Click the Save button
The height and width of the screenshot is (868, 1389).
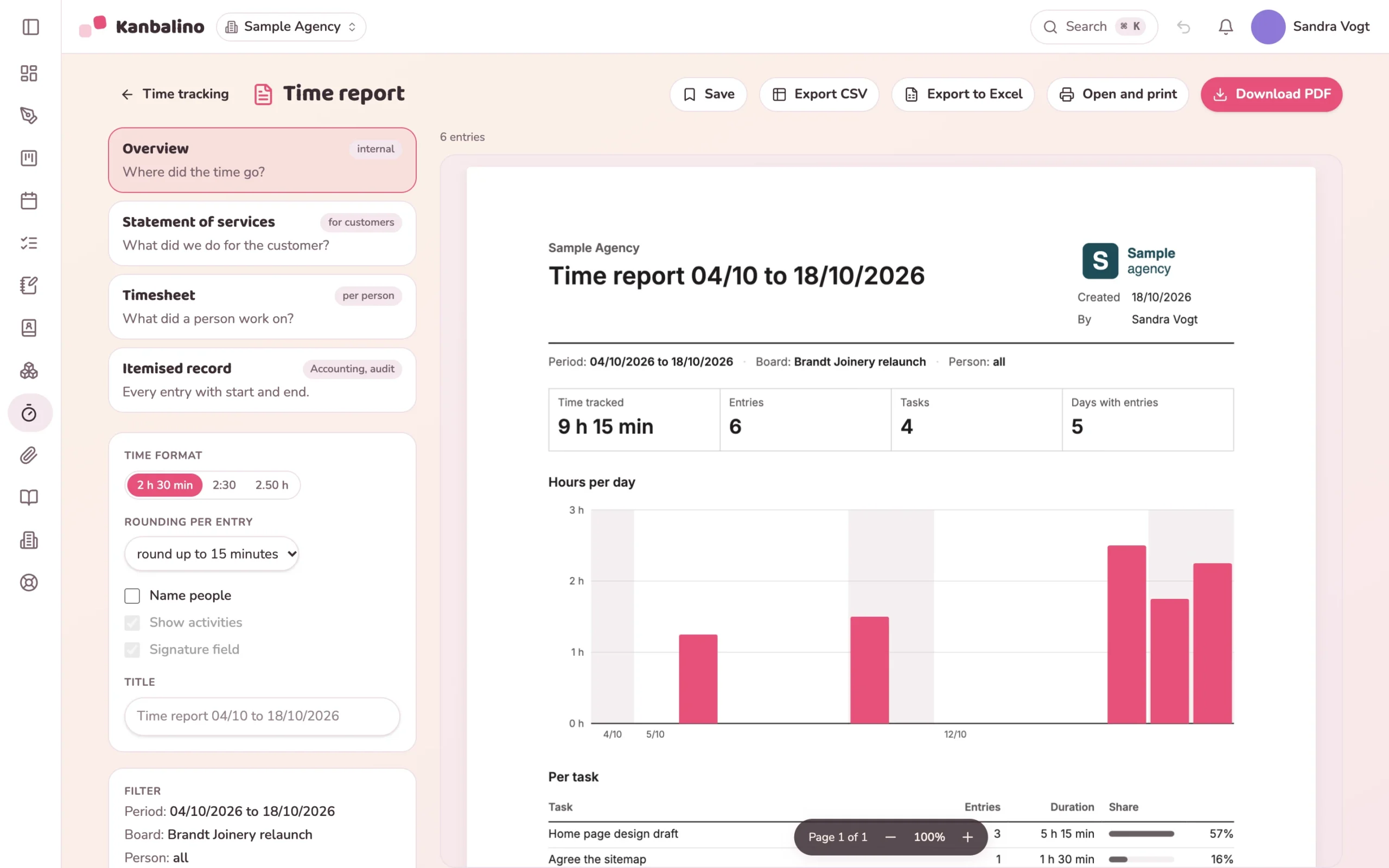pyautogui.click(x=708, y=94)
